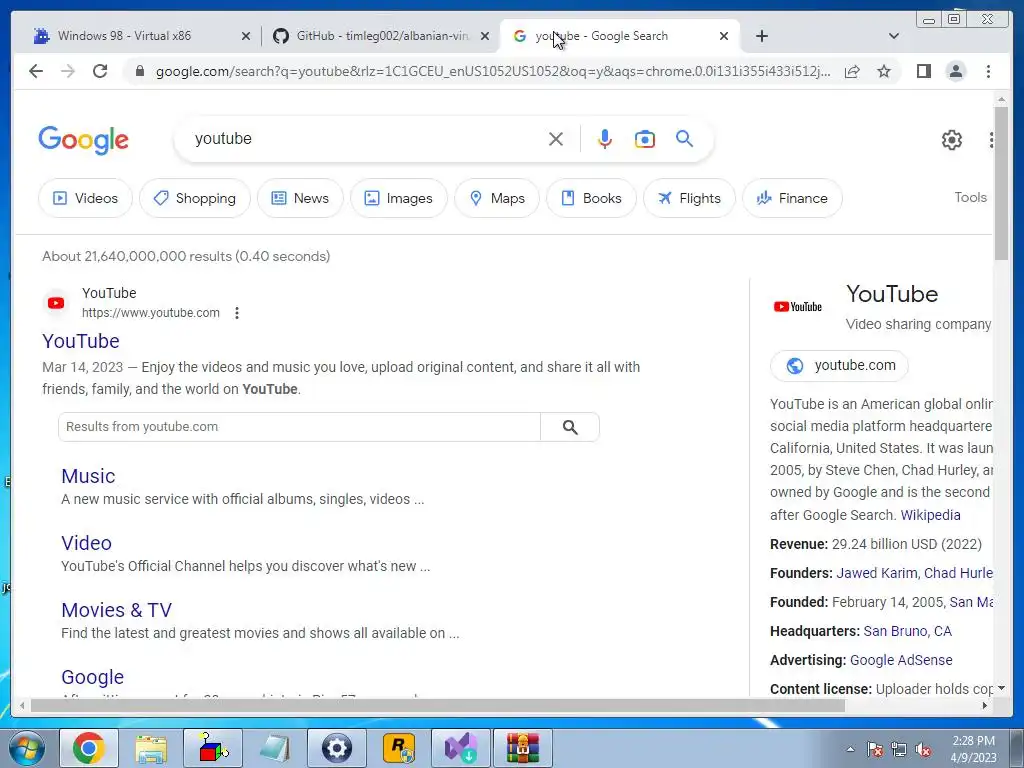Open the YouTube result title link
The image size is (1024, 768).
pyautogui.click(x=81, y=341)
